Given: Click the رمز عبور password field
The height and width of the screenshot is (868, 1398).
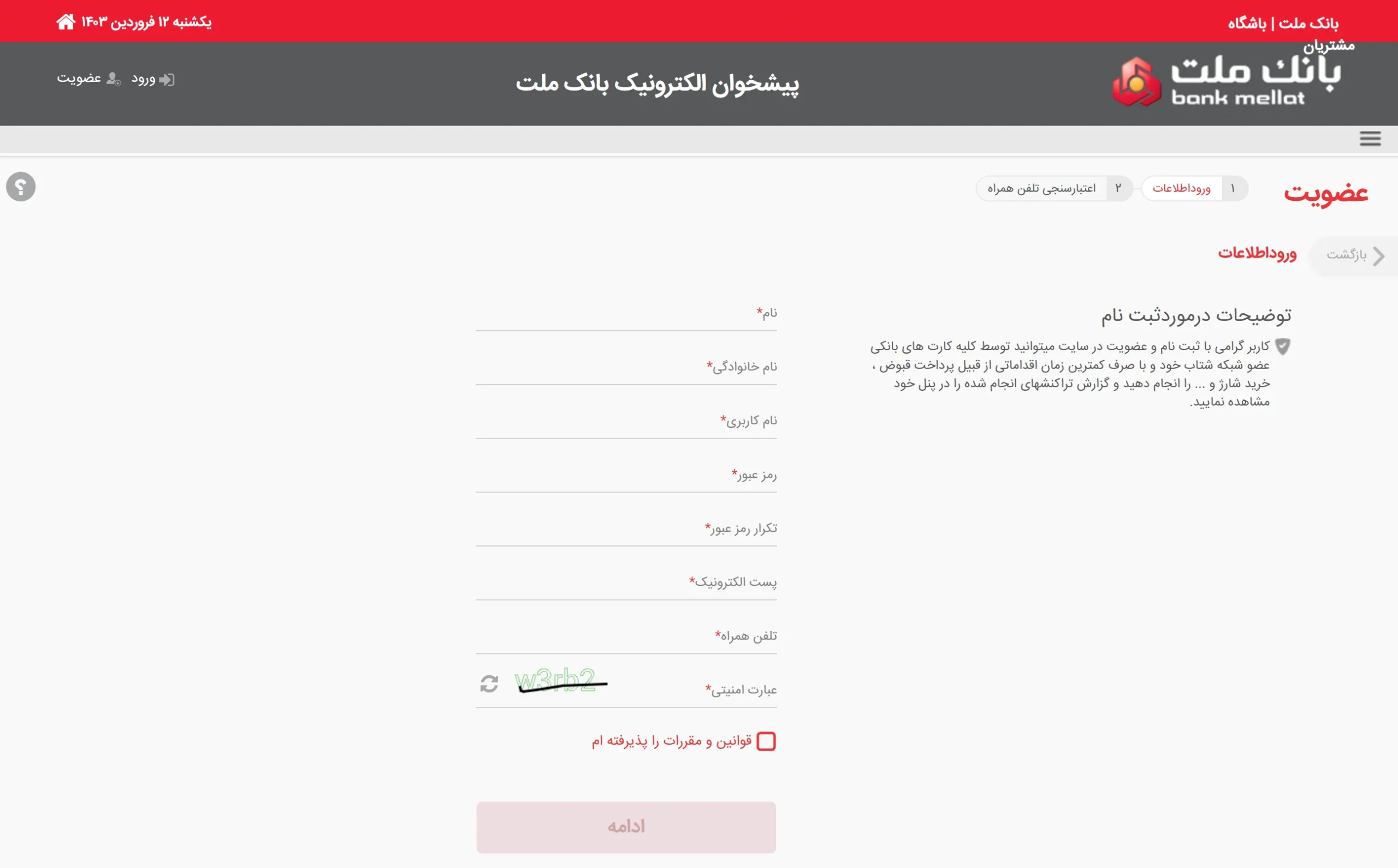Looking at the screenshot, I should [x=626, y=475].
